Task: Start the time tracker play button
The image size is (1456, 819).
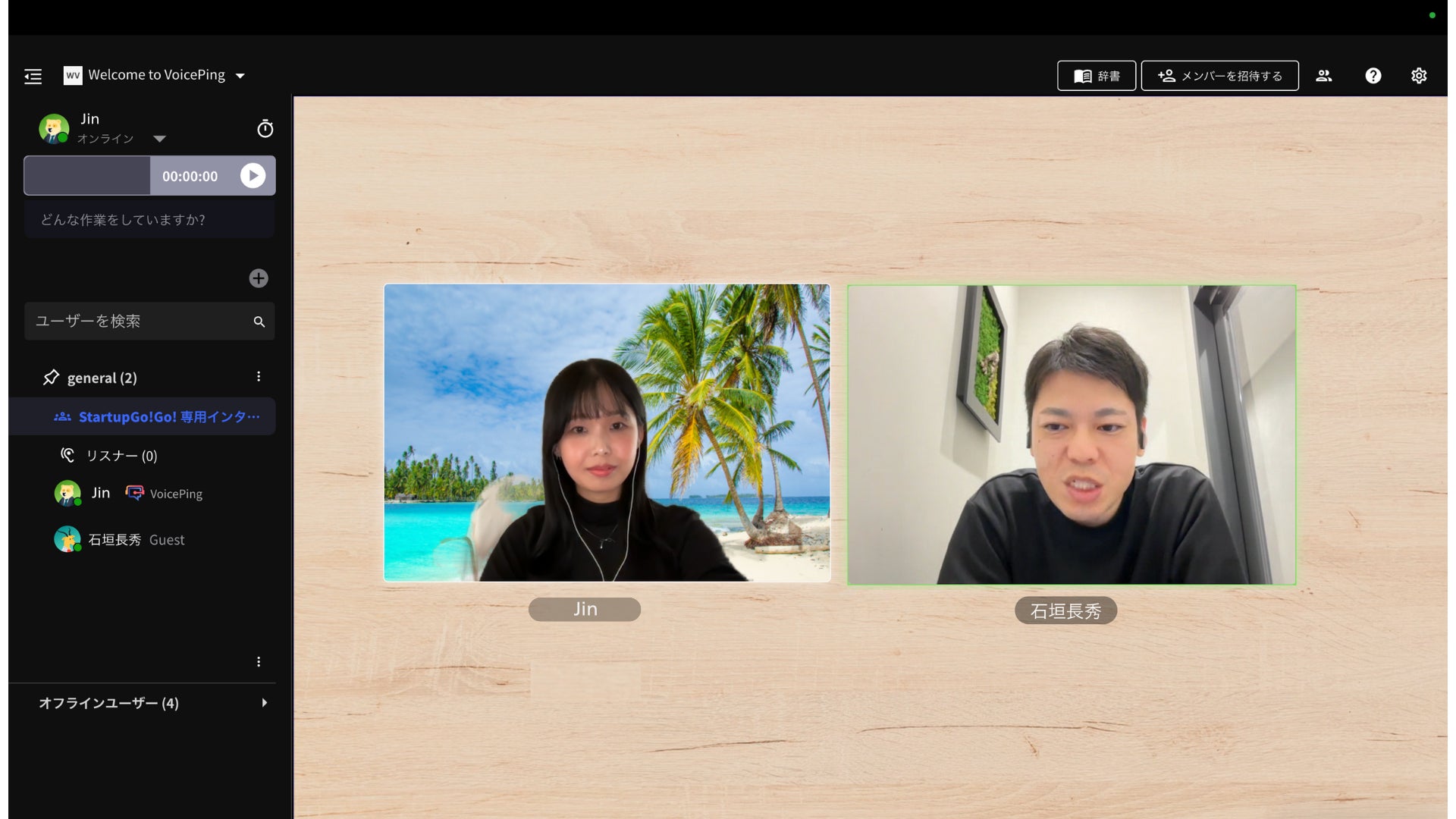Action: (253, 176)
